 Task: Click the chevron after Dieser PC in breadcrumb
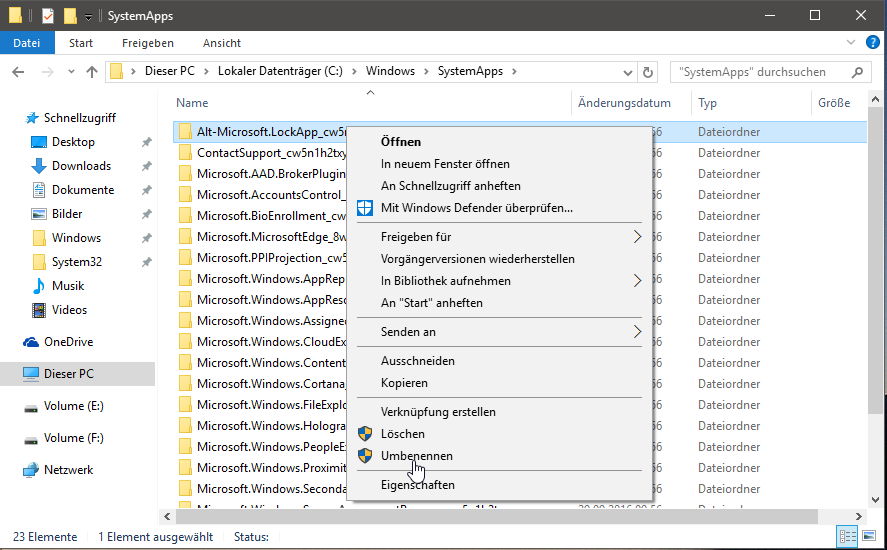tap(206, 71)
